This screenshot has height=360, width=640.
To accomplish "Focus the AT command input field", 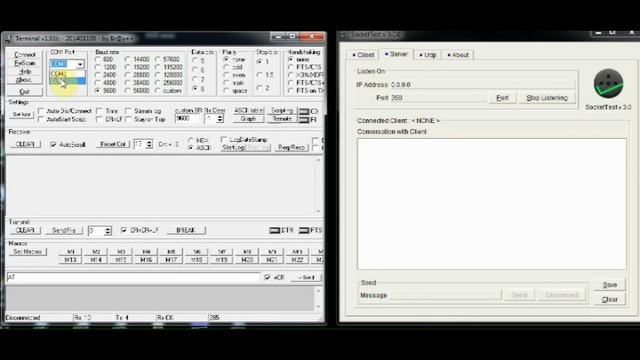I will coord(133,278).
